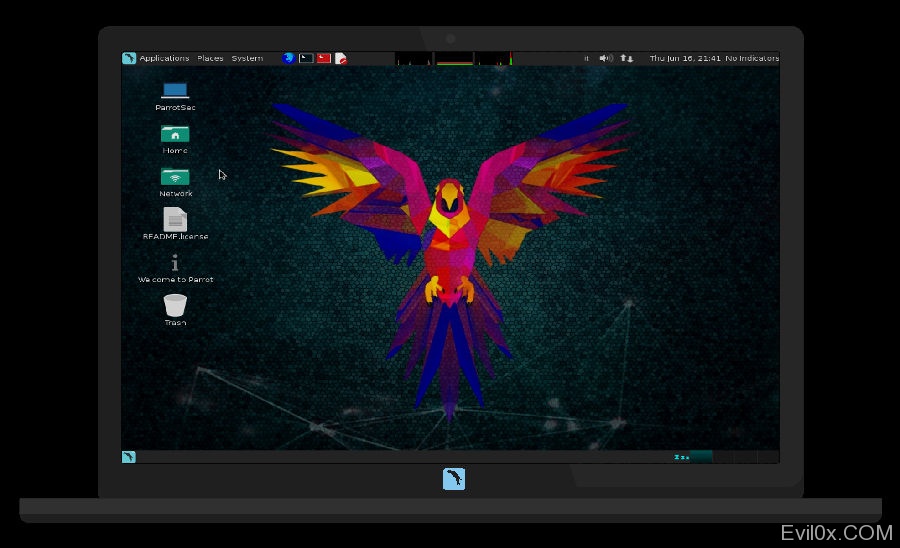Switch to the highlighted first workspace

(701, 457)
